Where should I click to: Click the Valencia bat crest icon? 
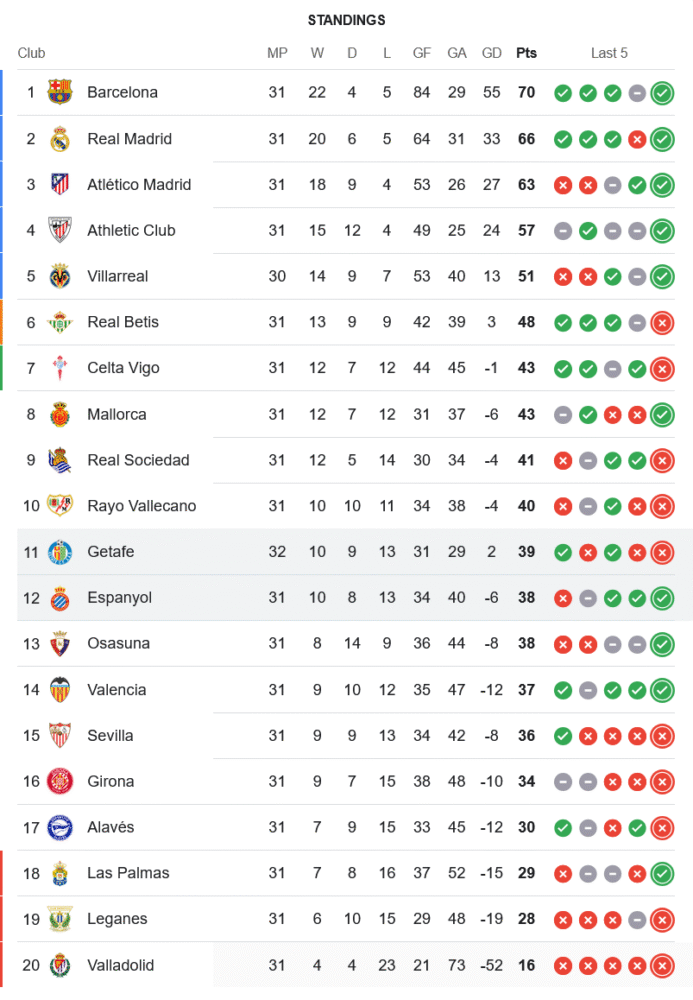point(60,690)
